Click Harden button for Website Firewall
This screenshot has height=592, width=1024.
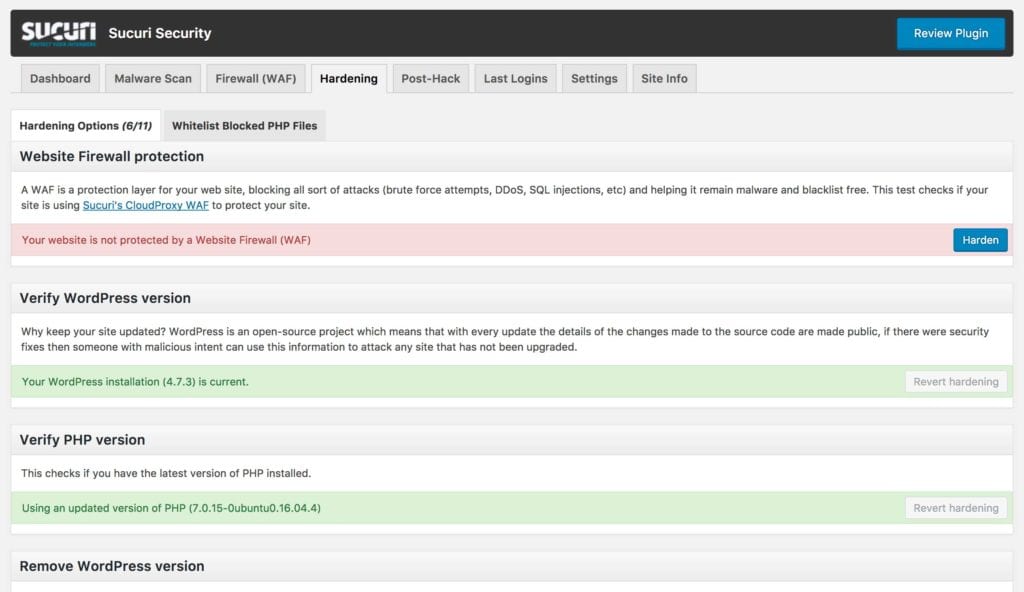click(x=980, y=240)
